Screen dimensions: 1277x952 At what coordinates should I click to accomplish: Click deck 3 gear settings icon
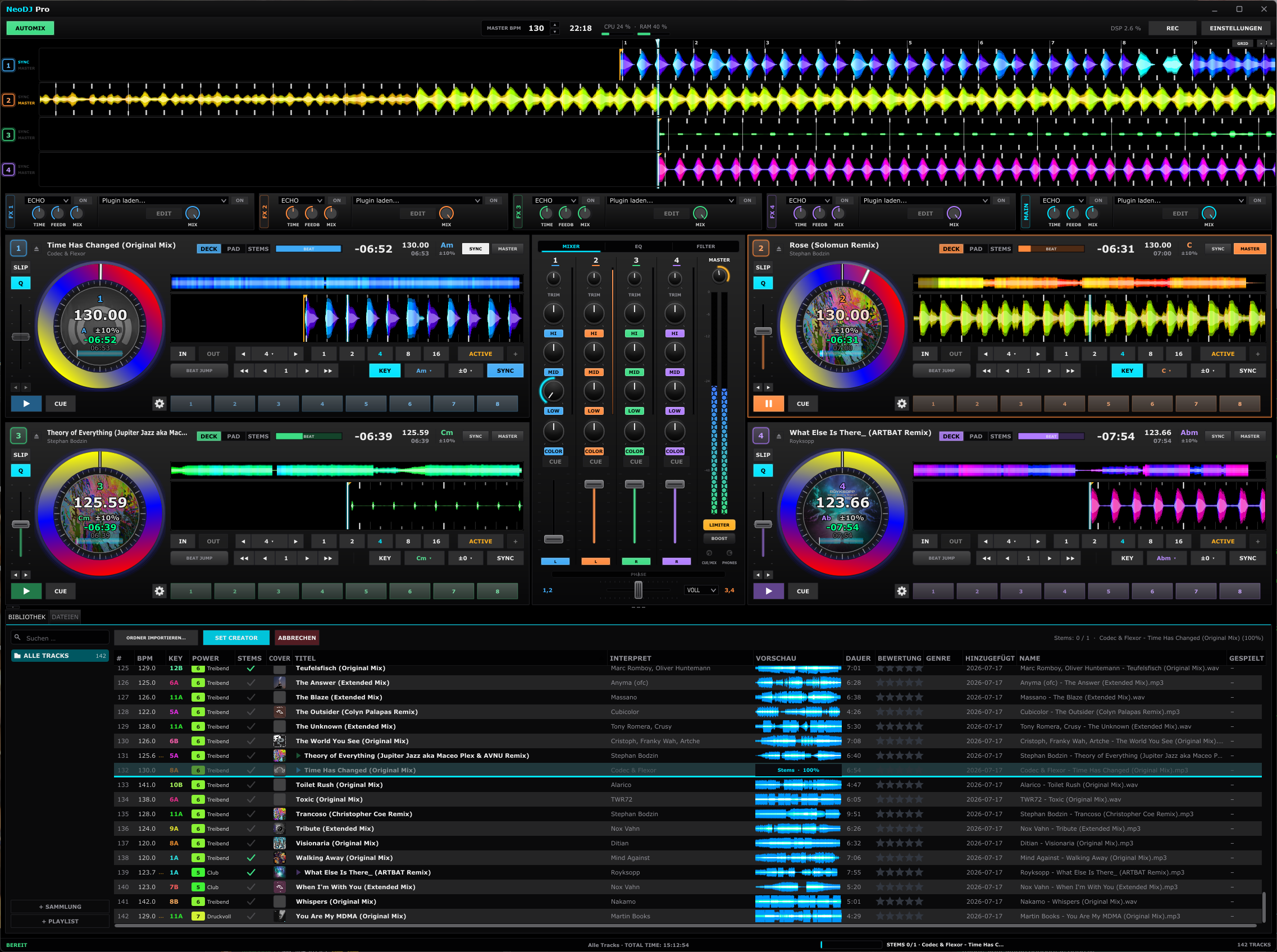pos(159,591)
